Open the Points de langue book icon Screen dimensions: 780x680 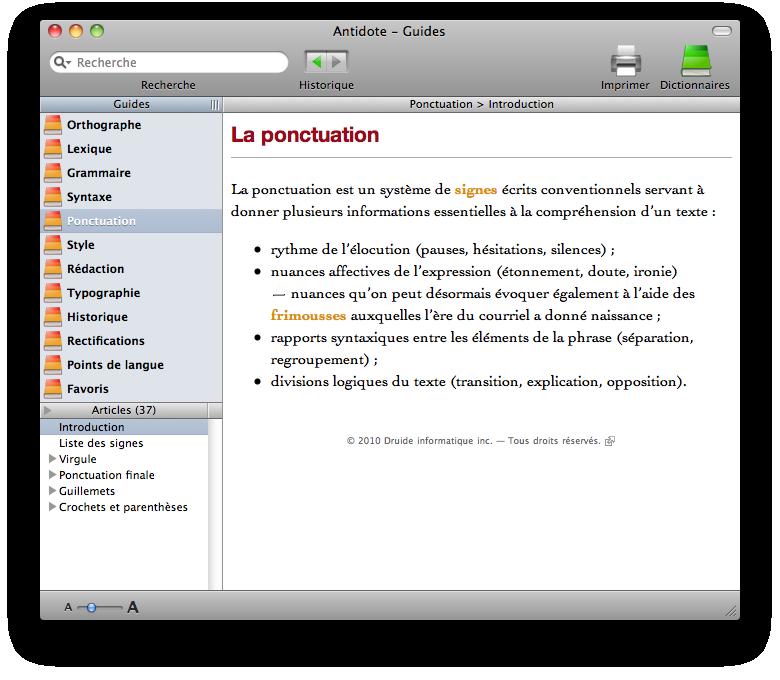[x=53, y=365]
